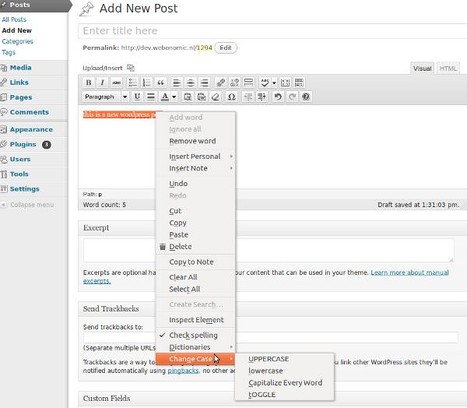Image resolution: width=467 pixels, height=408 pixels.
Task: Open the Links menu
Action: coord(19,82)
